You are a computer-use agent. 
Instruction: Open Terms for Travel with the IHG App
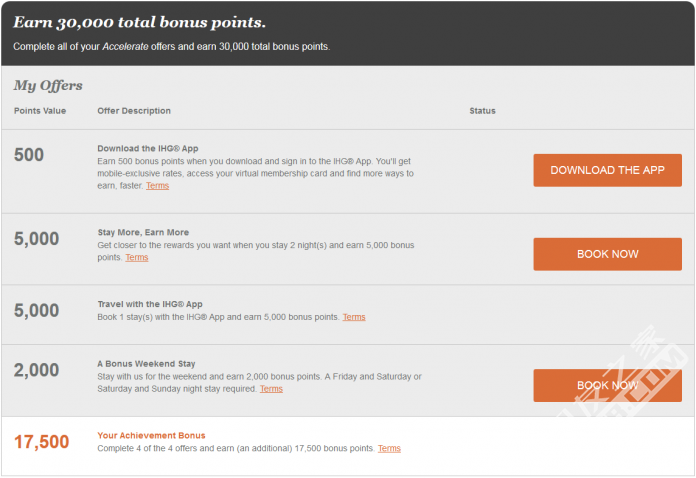click(354, 317)
